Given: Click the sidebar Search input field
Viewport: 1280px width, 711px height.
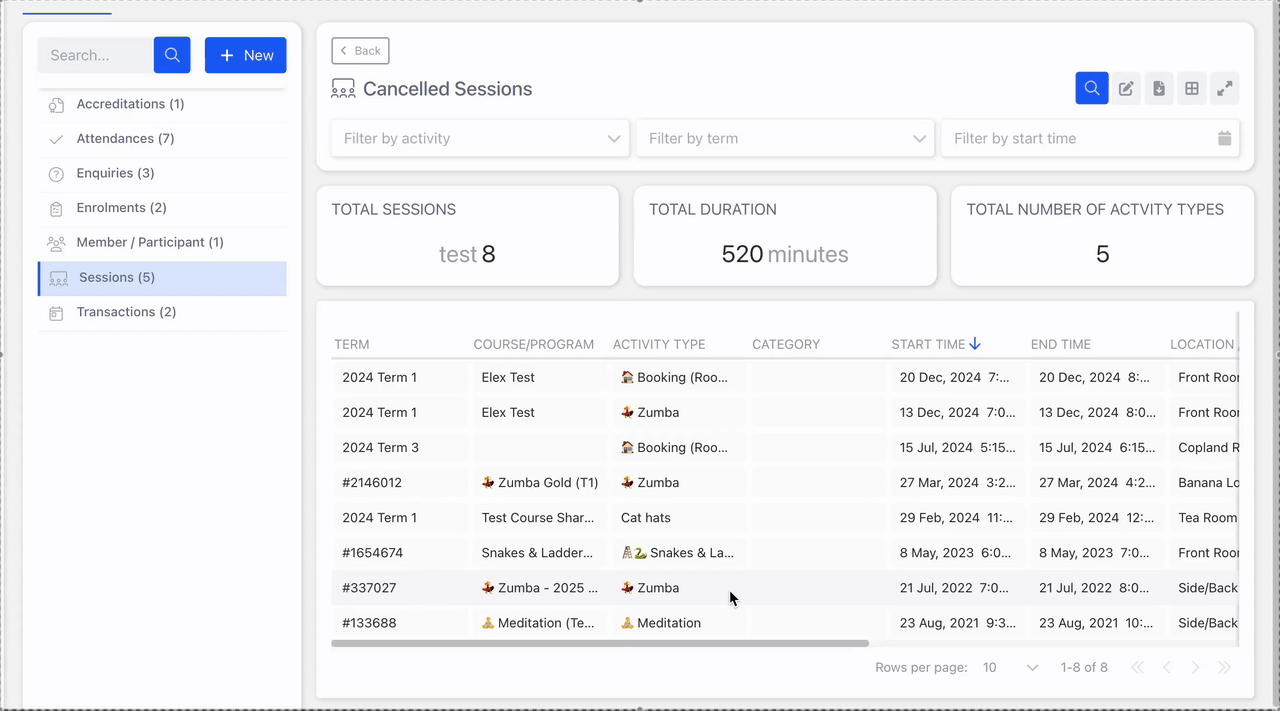Looking at the screenshot, I should pos(96,55).
